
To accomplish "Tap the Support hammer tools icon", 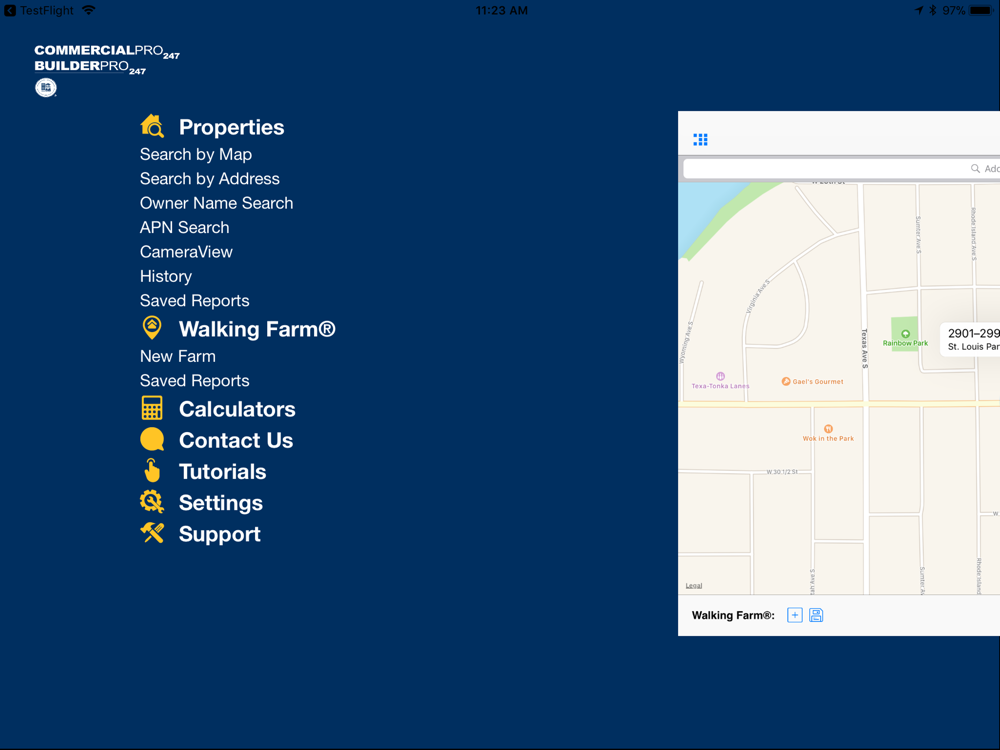I will point(152,533).
